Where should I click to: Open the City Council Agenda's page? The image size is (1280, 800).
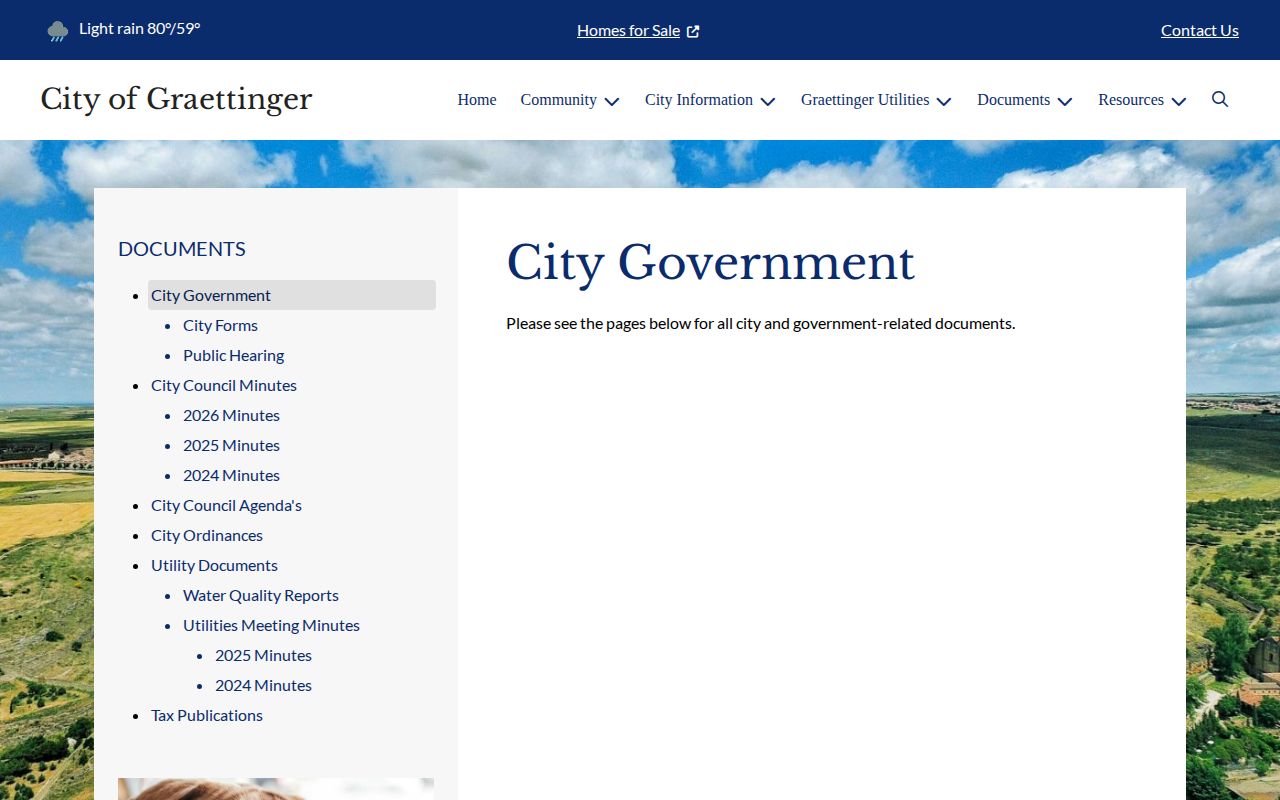pos(226,505)
